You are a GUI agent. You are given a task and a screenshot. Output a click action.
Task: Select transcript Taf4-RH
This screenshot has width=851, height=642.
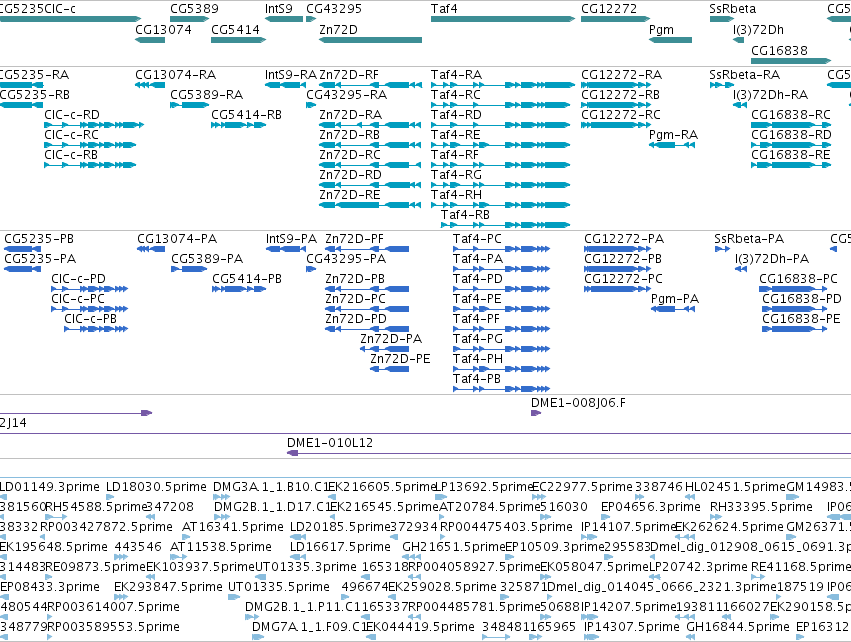click(456, 194)
